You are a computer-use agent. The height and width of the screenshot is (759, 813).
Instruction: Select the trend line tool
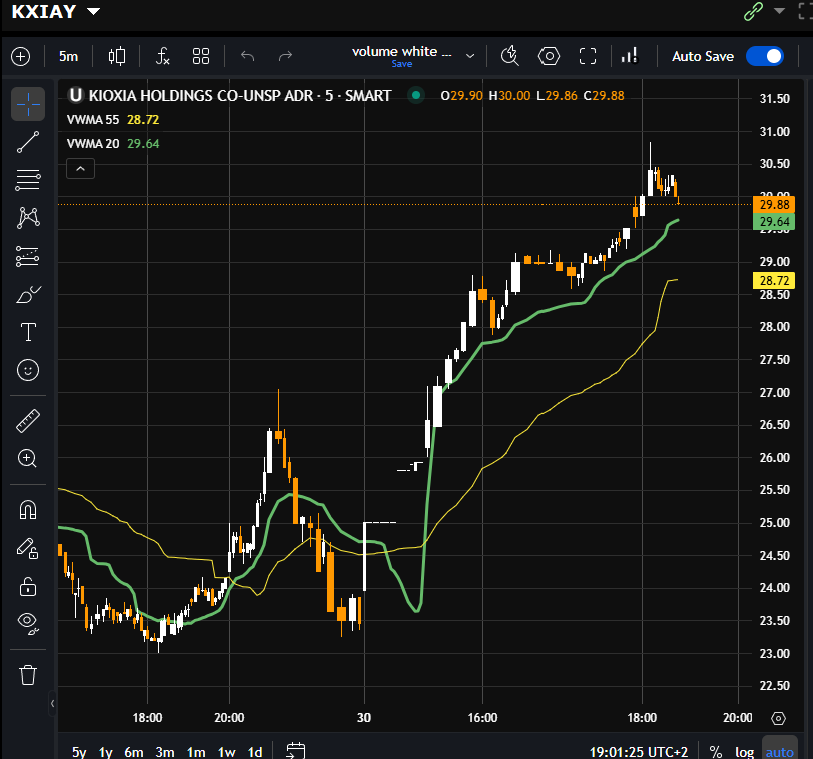[28, 142]
